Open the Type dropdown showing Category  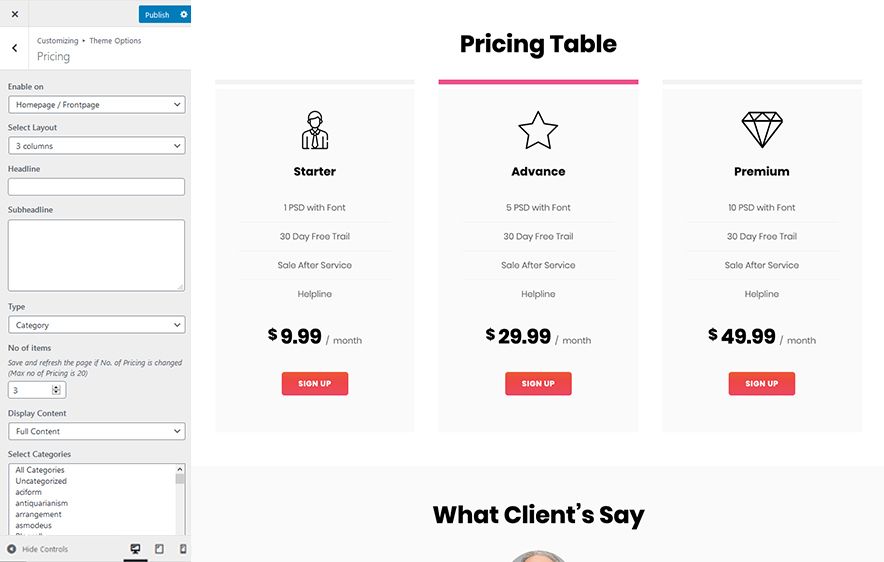[96, 325]
